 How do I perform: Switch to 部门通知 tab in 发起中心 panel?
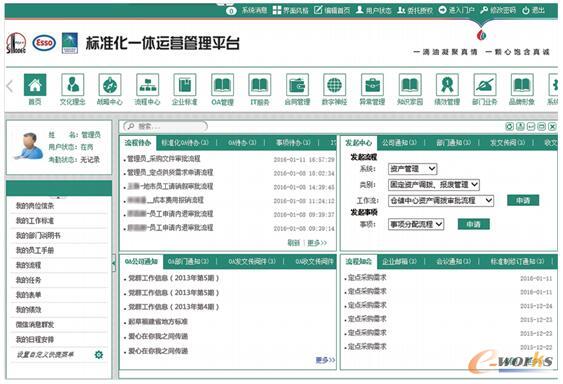pos(453,143)
